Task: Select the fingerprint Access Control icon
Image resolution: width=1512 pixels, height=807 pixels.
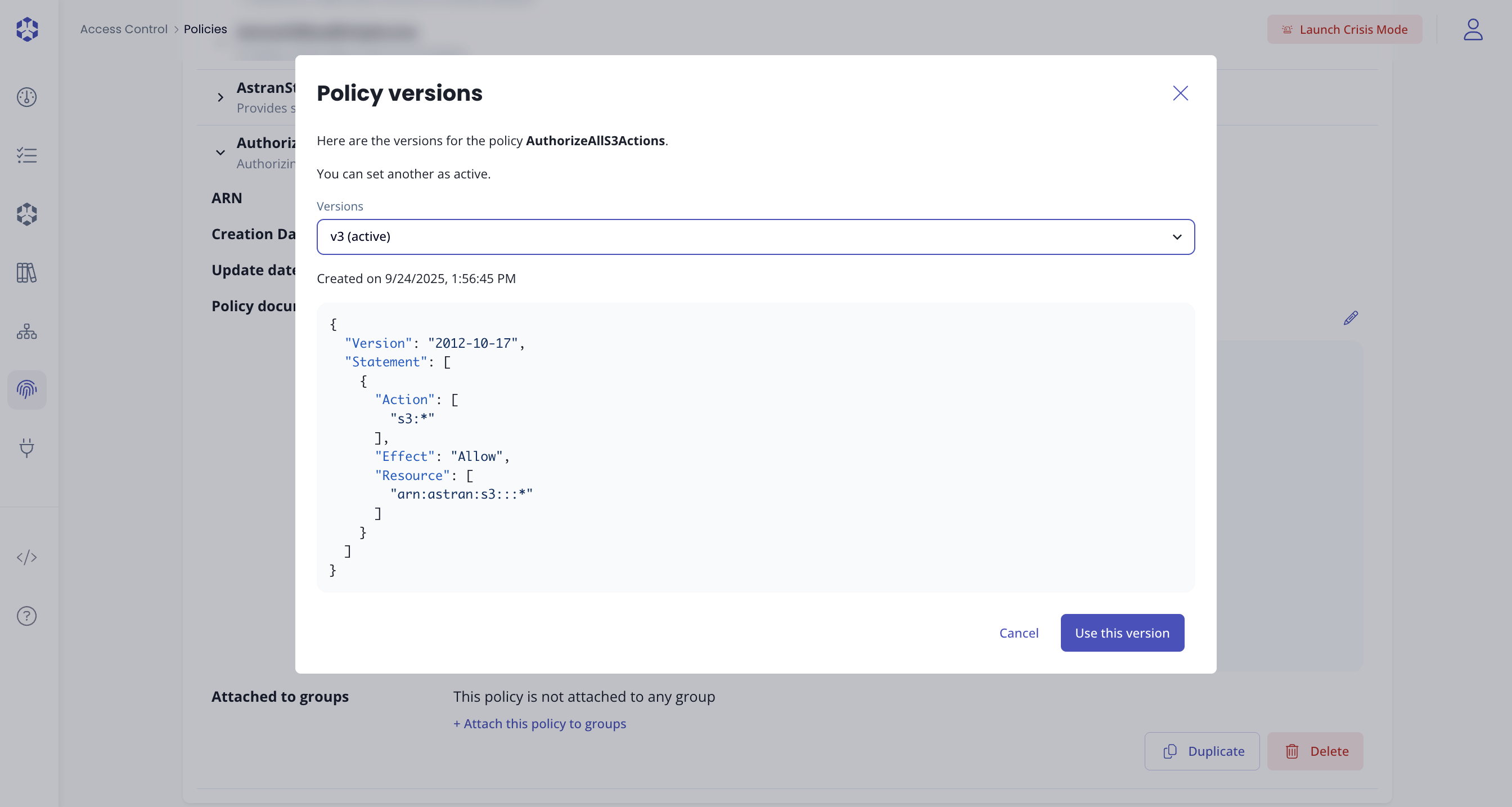Action: click(27, 389)
